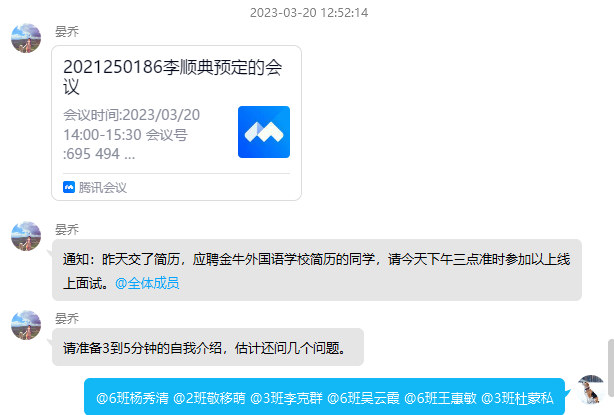This screenshot has width=614, height=415.
Task: Click the @6班杨秀清 mention in blue bubble
Action: (132, 399)
